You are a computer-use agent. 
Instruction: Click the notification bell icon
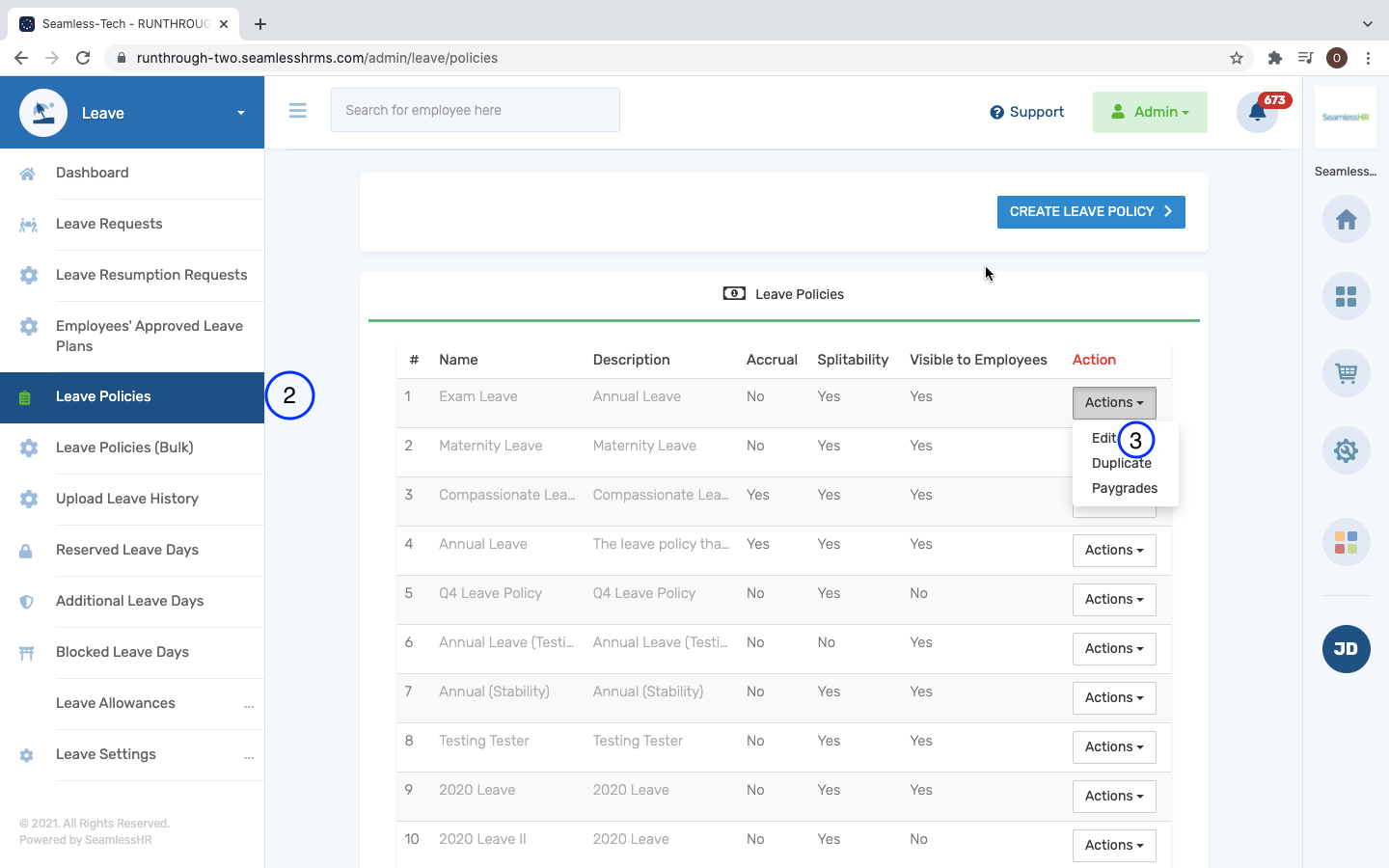[x=1257, y=113]
